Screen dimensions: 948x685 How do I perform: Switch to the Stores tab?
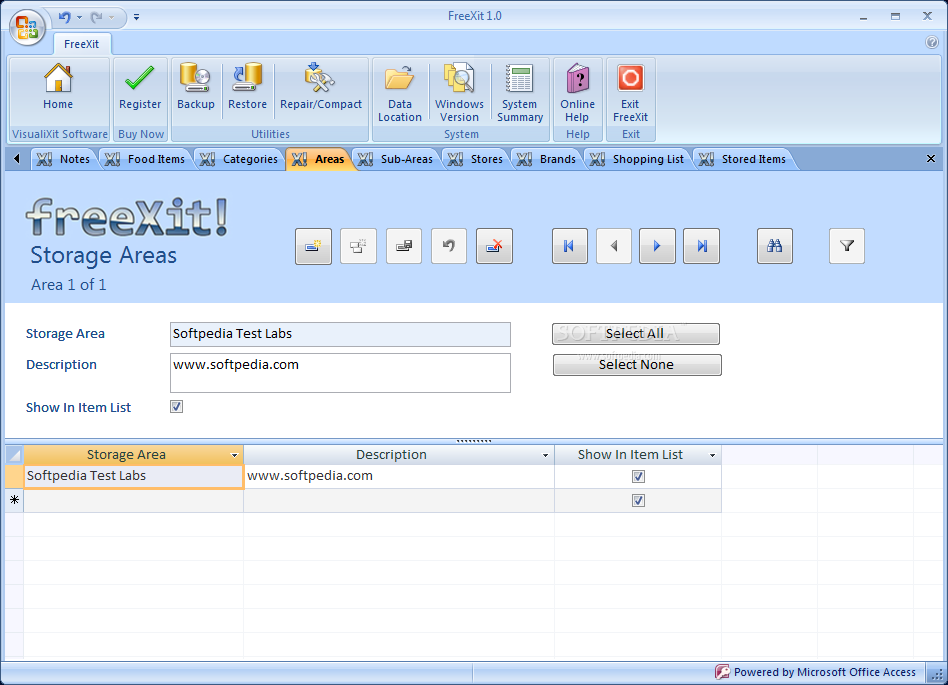(x=476, y=159)
